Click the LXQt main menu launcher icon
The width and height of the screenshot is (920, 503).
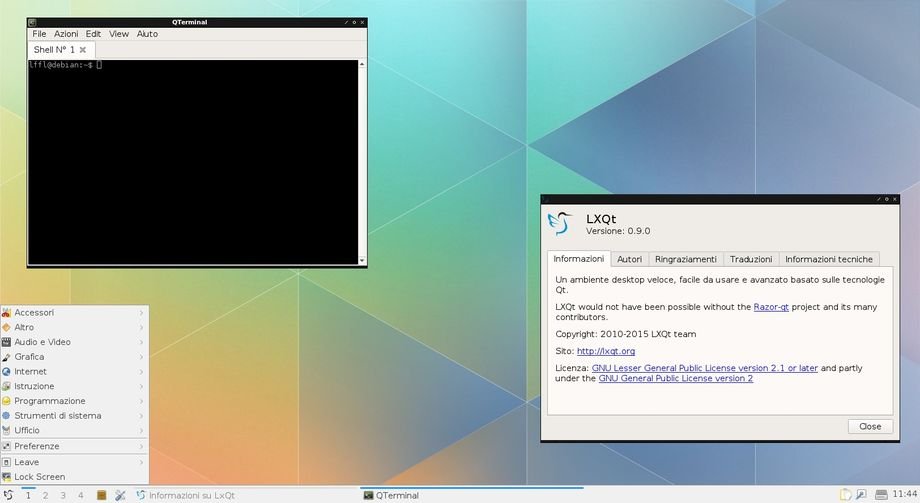click(x=7, y=495)
